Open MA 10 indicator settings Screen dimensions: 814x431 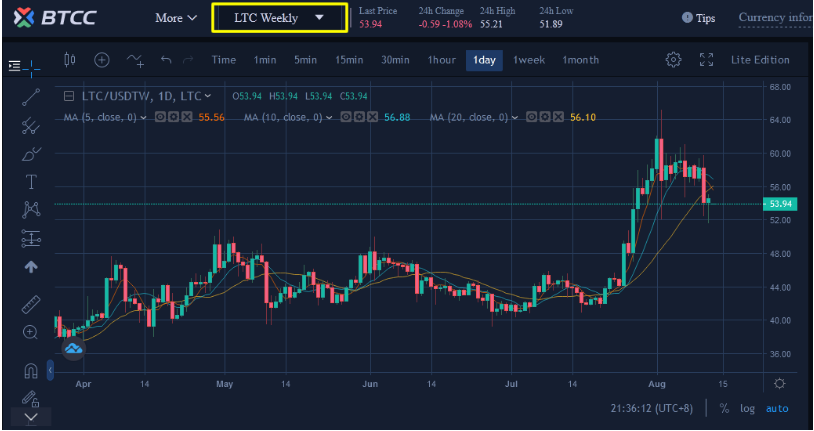pos(359,117)
